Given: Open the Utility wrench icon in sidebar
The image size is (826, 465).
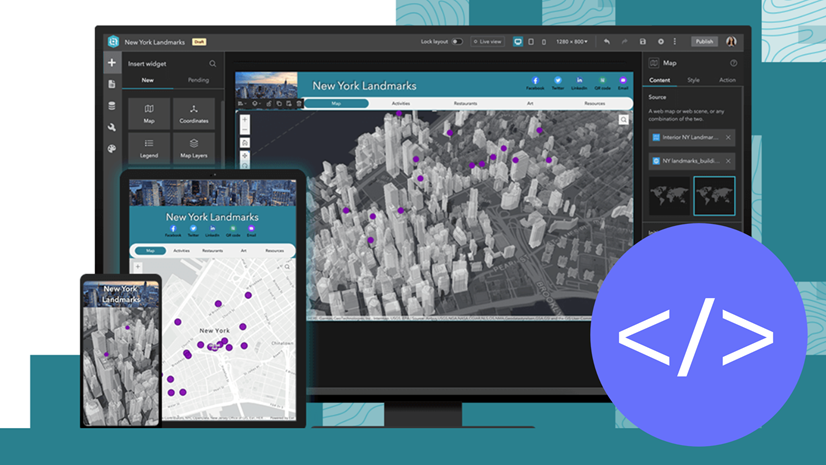Looking at the screenshot, I should tap(112, 127).
